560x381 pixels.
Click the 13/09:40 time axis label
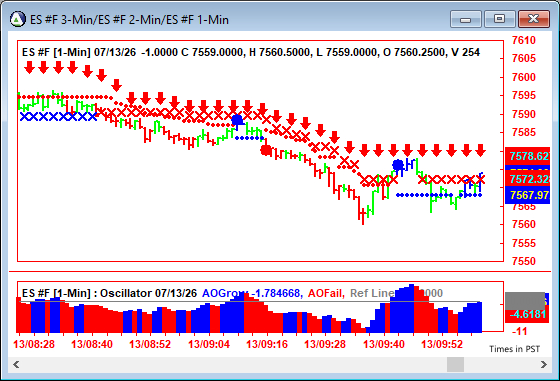384,344
